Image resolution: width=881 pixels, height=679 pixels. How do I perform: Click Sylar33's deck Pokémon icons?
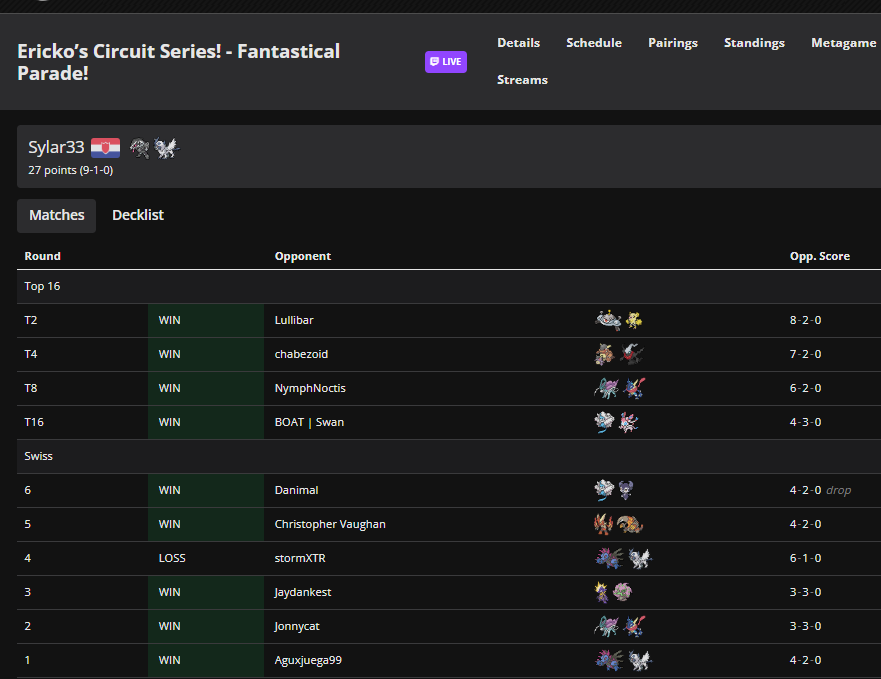(154, 148)
